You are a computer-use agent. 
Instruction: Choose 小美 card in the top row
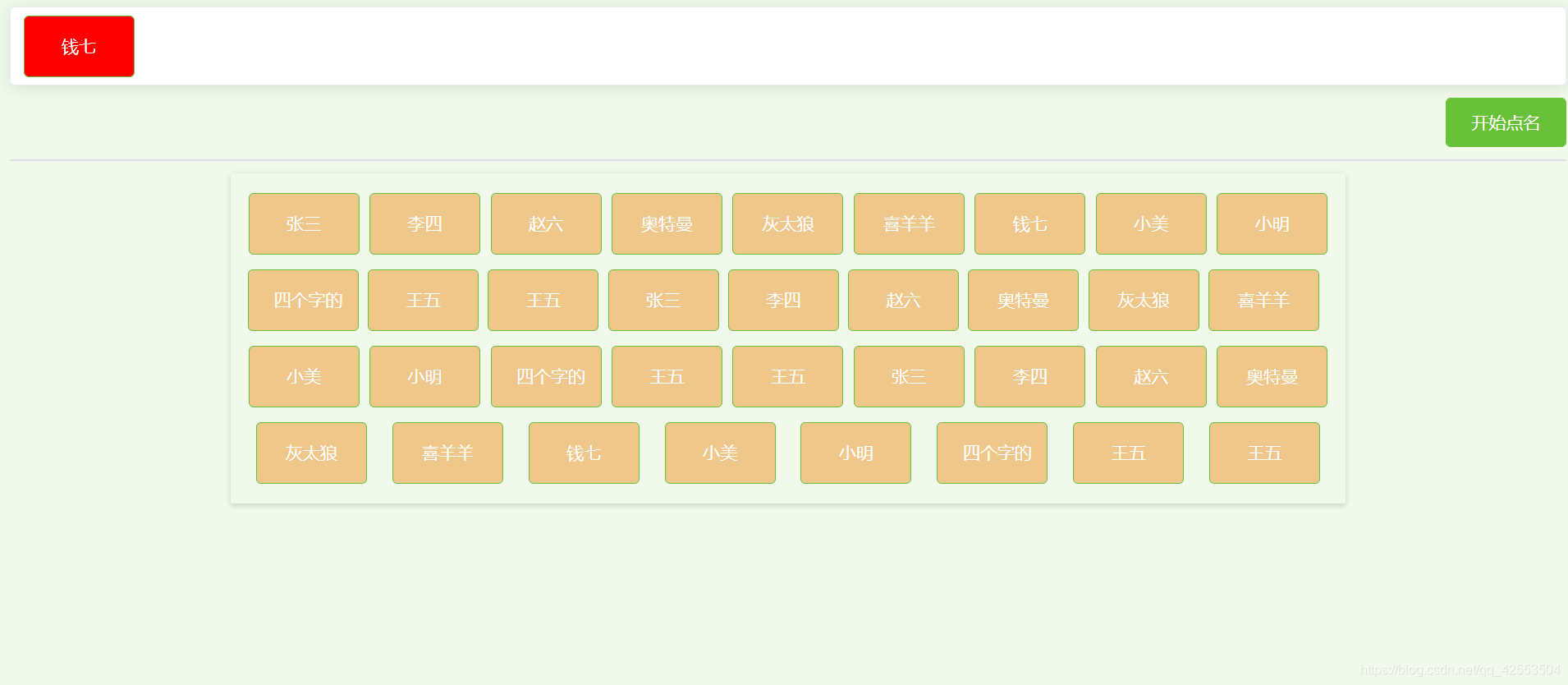pyautogui.click(x=1151, y=223)
